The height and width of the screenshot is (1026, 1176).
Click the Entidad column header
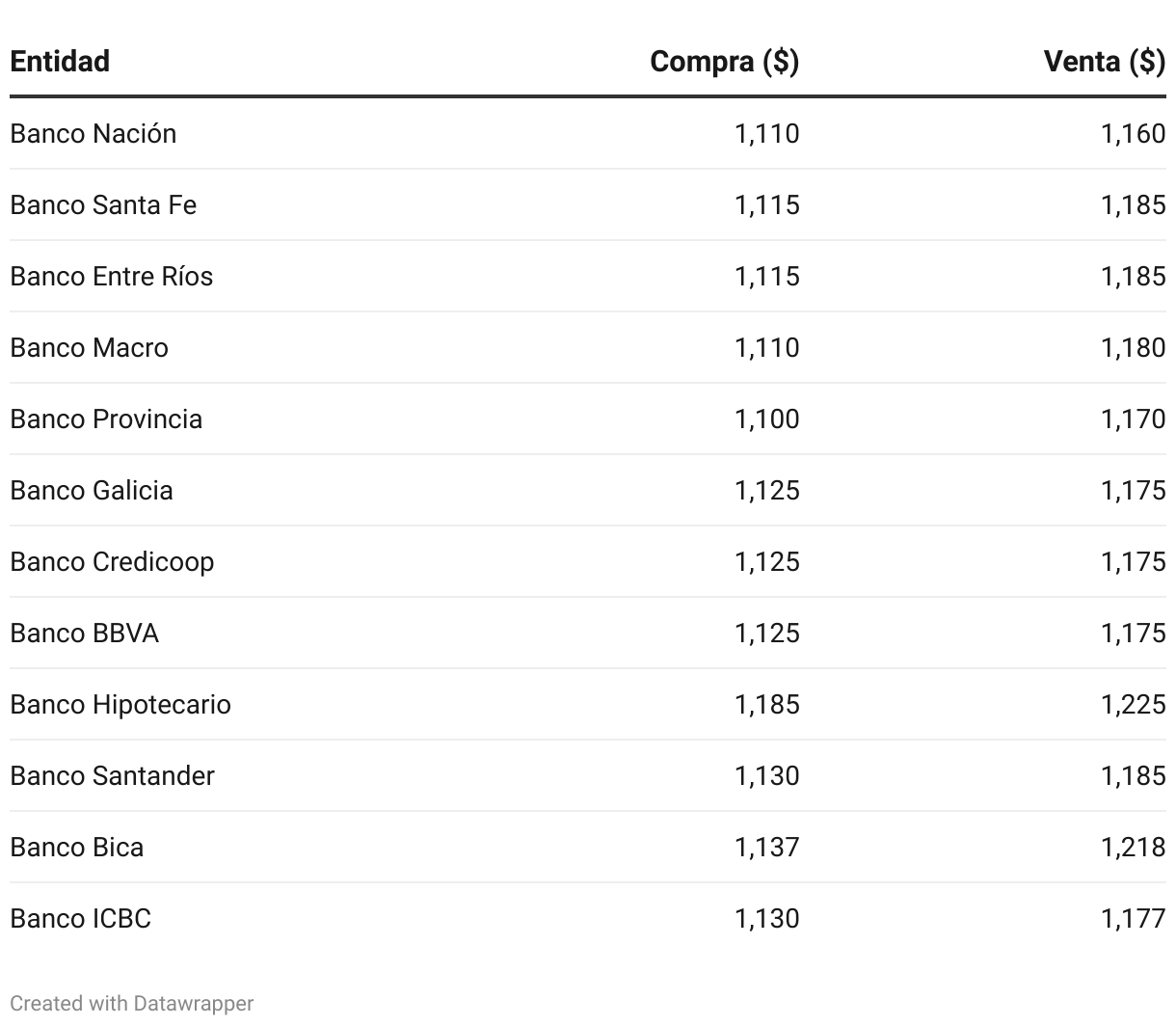60,62
